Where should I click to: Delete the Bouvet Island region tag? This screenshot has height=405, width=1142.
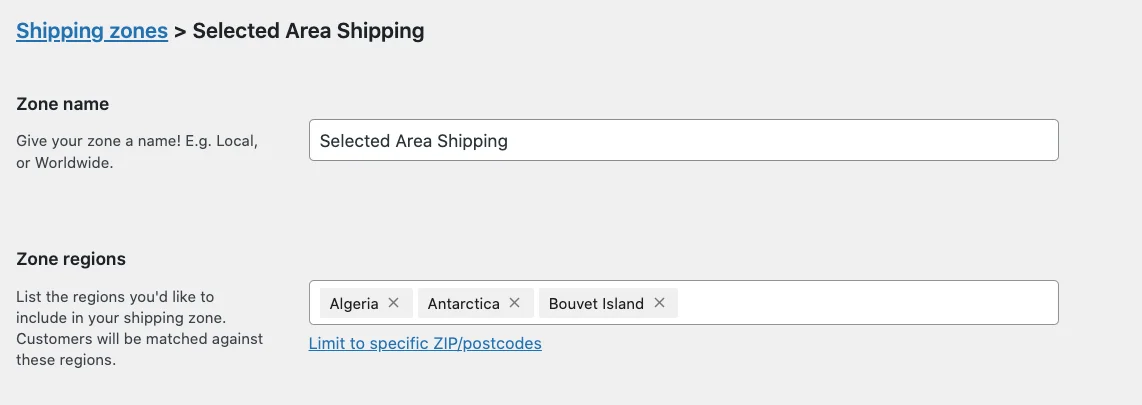tap(659, 303)
